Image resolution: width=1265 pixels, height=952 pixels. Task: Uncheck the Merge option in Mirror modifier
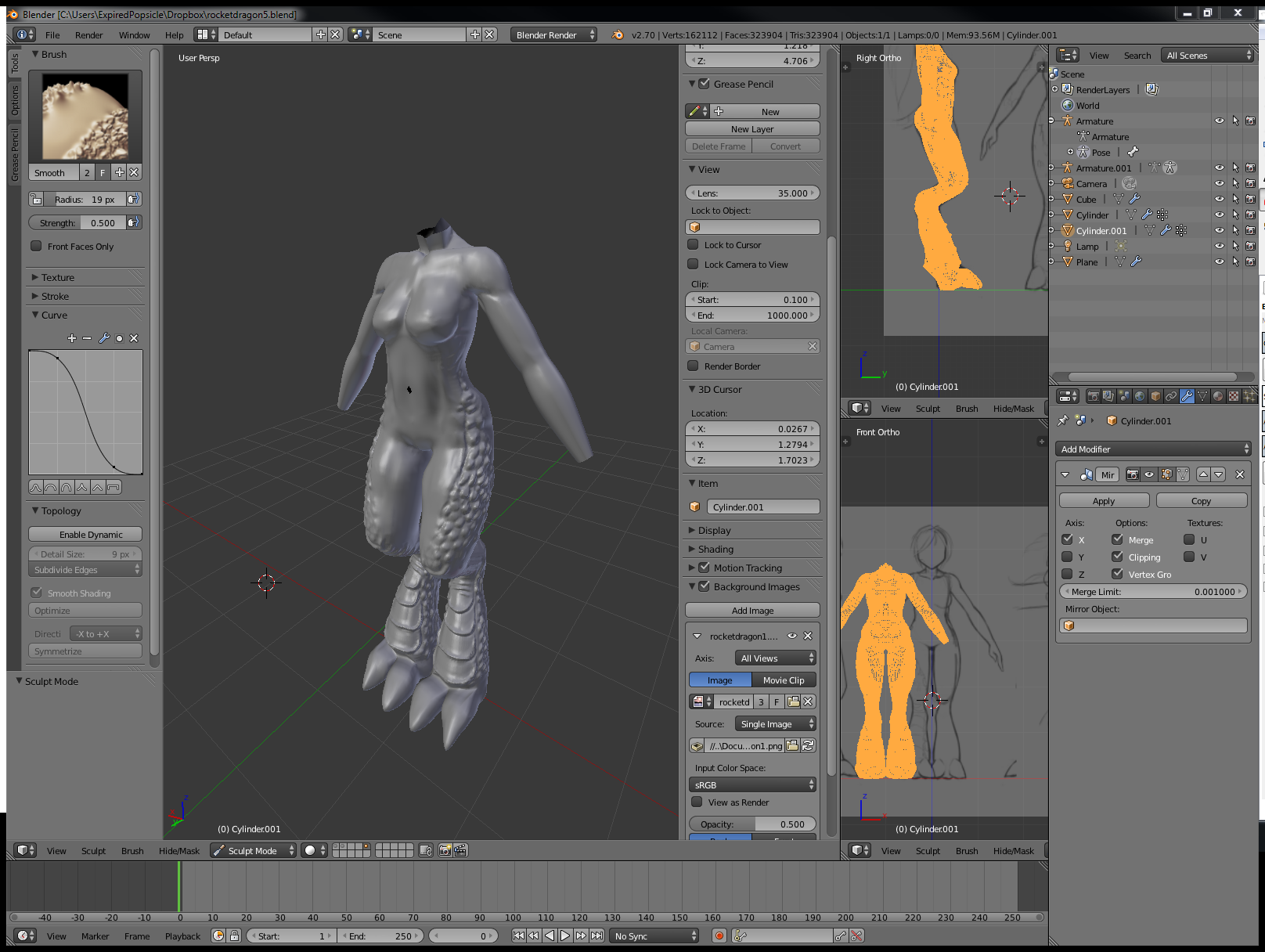tap(1117, 539)
